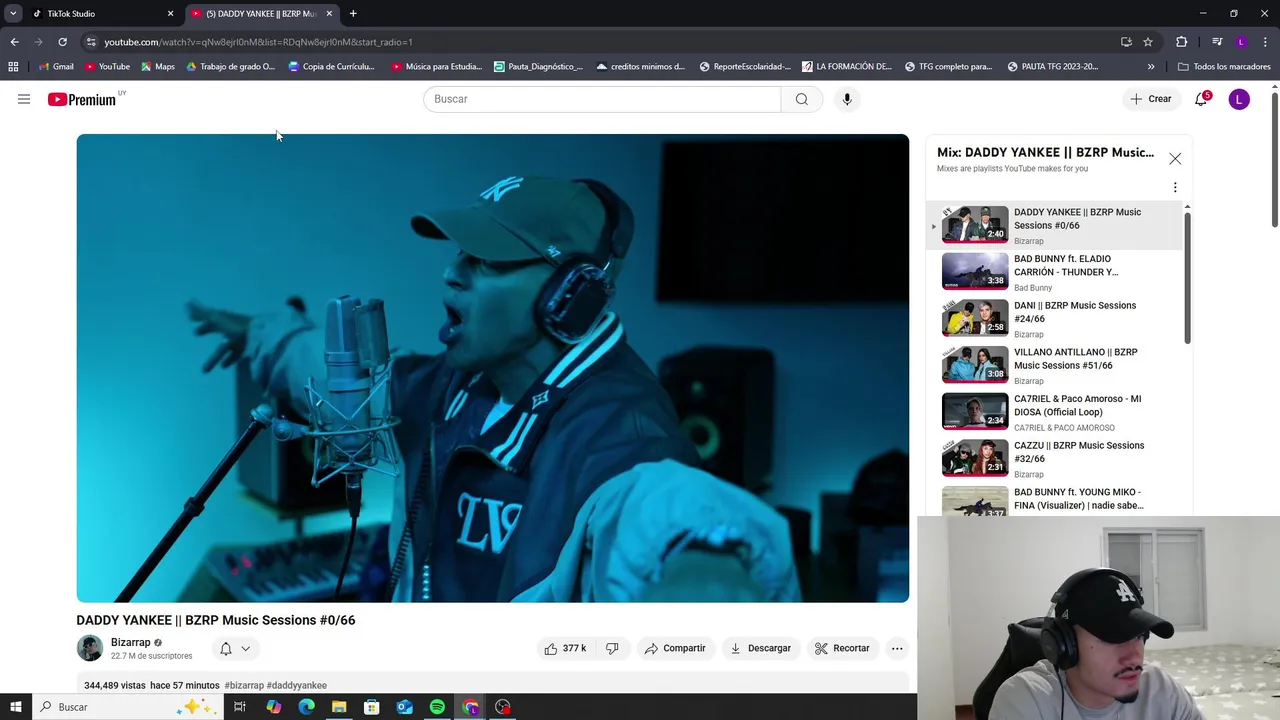Open a new browser tab
Viewport: 1280px width, 720px height.
click(353, 14)
